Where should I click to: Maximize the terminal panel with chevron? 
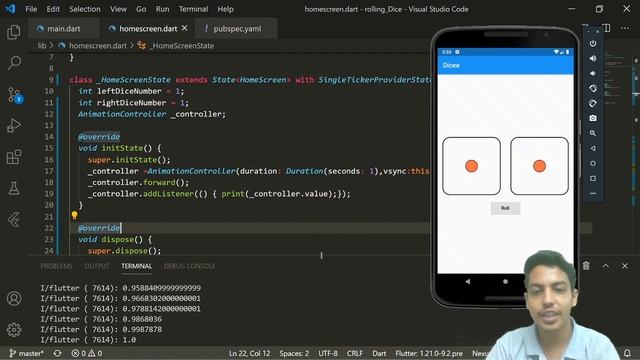click(x=606, y=266)
